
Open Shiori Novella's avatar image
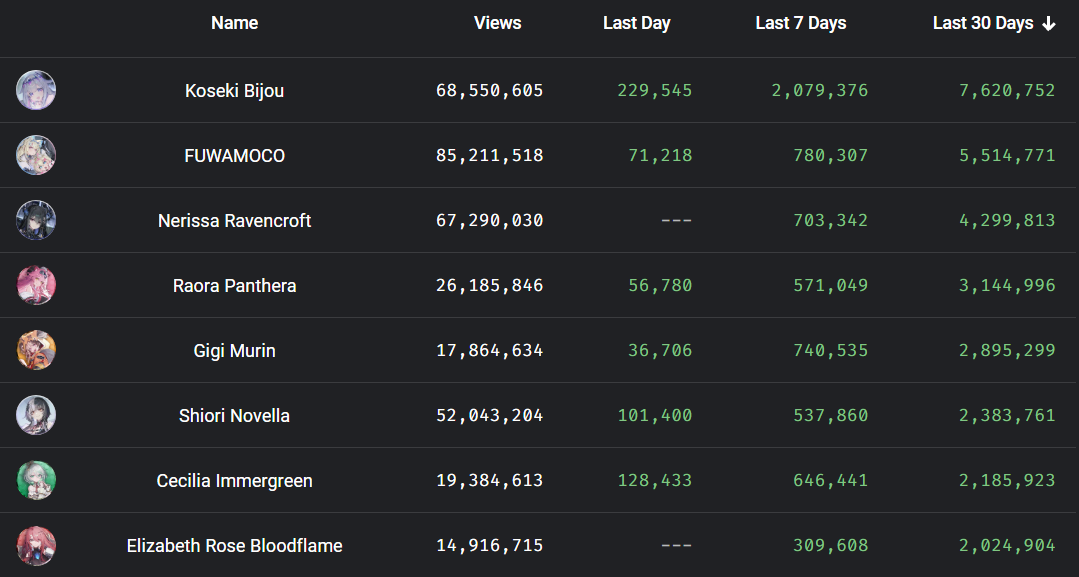(x=36, y=415)
